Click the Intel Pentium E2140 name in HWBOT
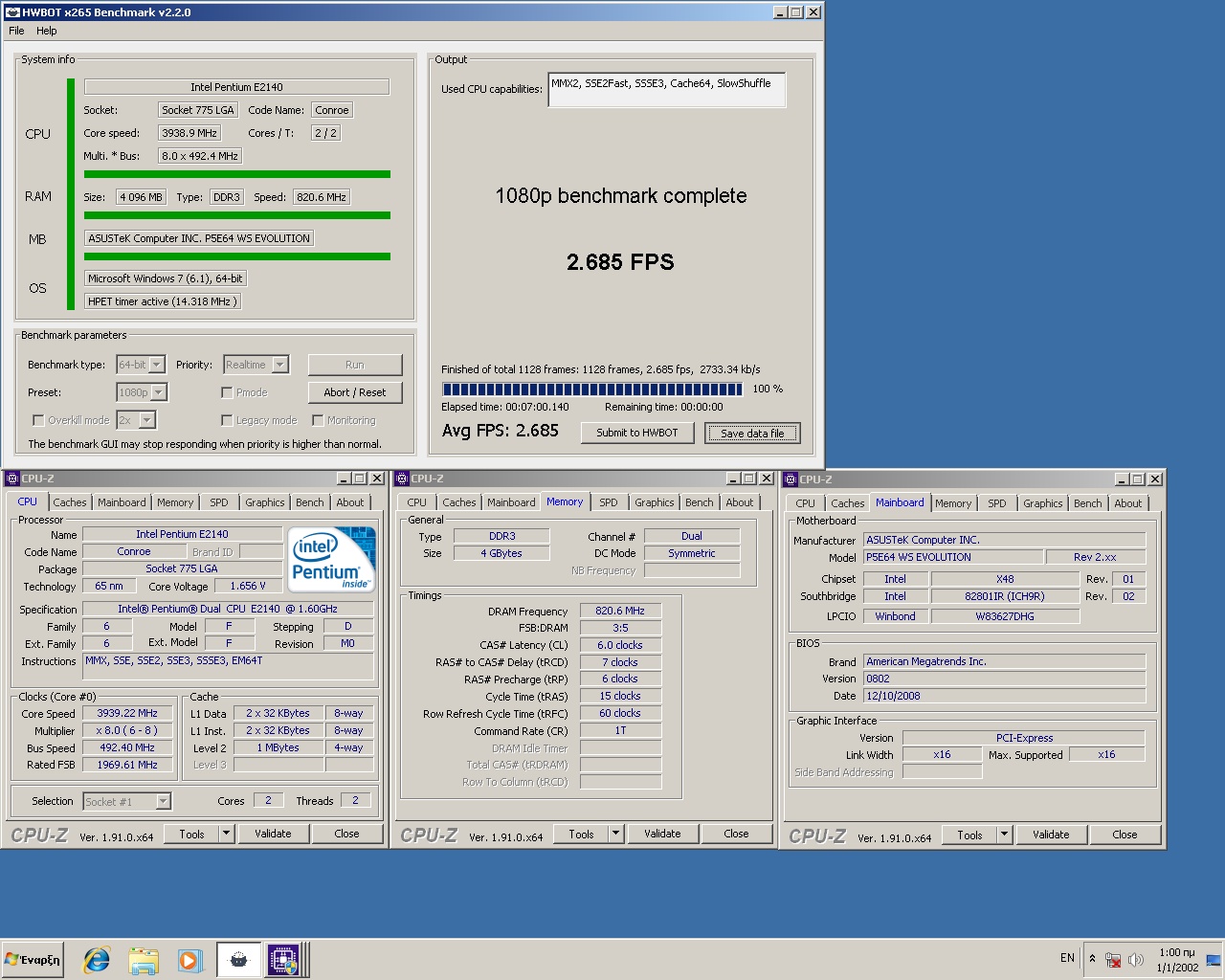This screenshot has height=980, width=1225. (x=236, y=87)
